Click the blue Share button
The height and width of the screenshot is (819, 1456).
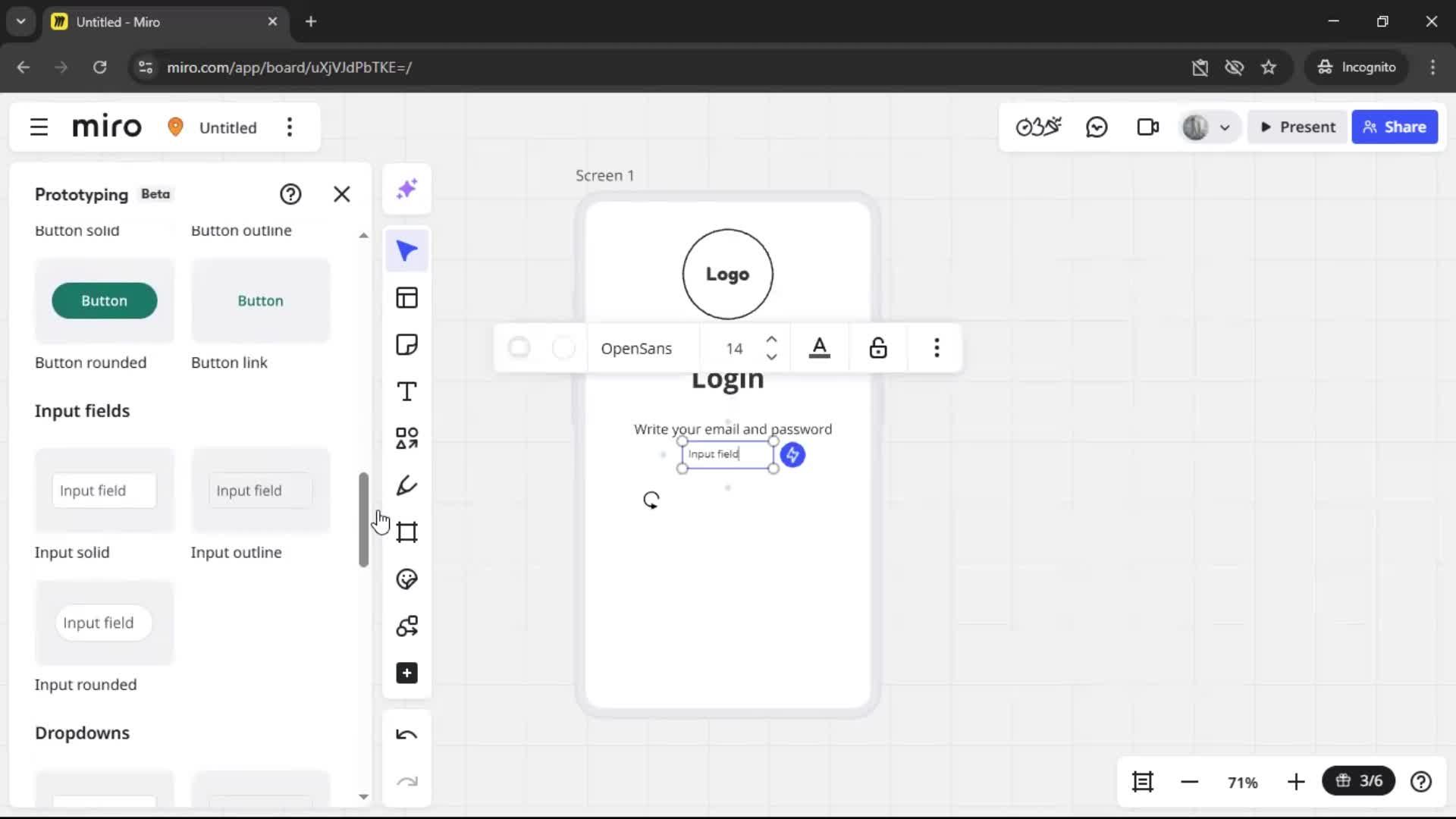[x=1395, y=127]
